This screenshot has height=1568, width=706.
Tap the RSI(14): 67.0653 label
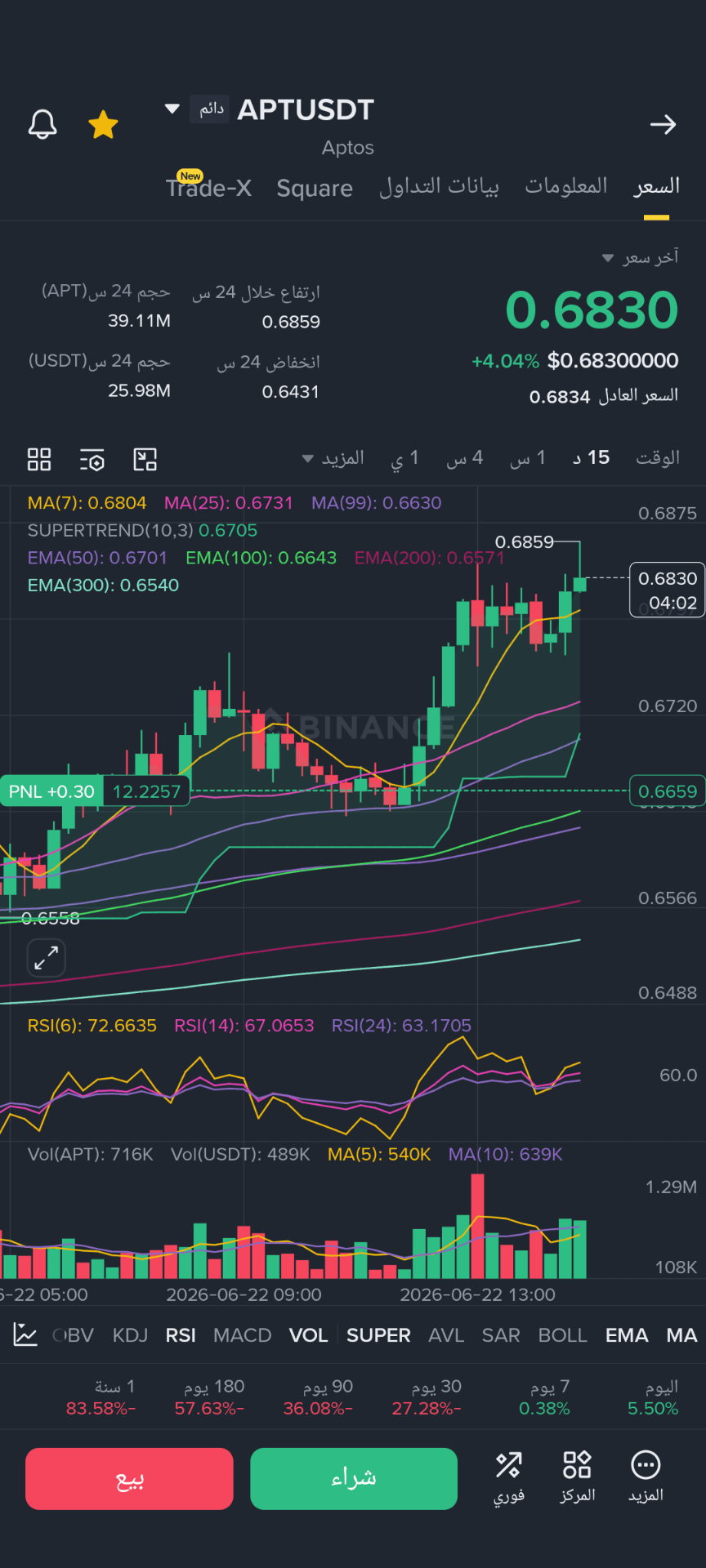tap(244, 1026)
